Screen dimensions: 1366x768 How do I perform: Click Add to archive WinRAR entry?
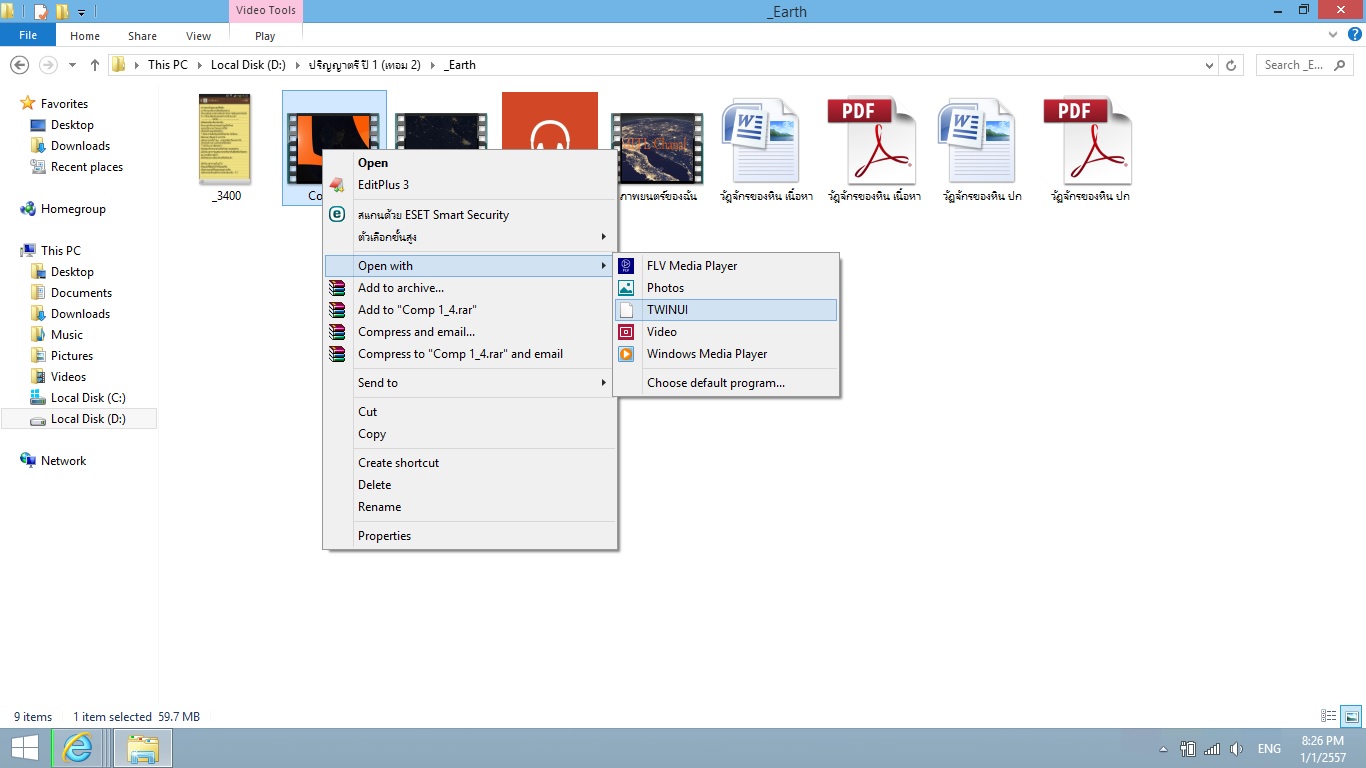(x=469, y=288)
